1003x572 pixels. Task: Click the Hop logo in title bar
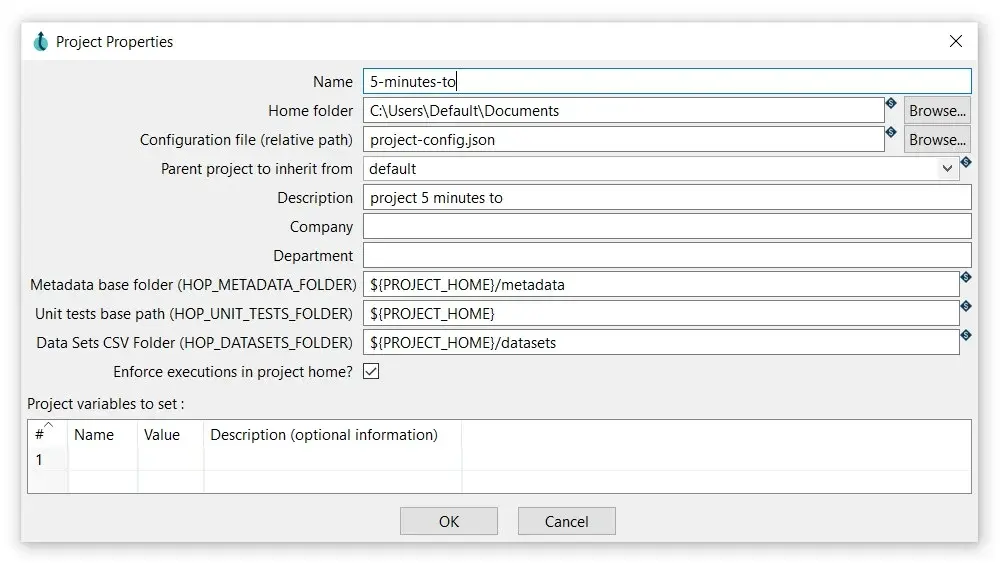(x=41, y=42)
